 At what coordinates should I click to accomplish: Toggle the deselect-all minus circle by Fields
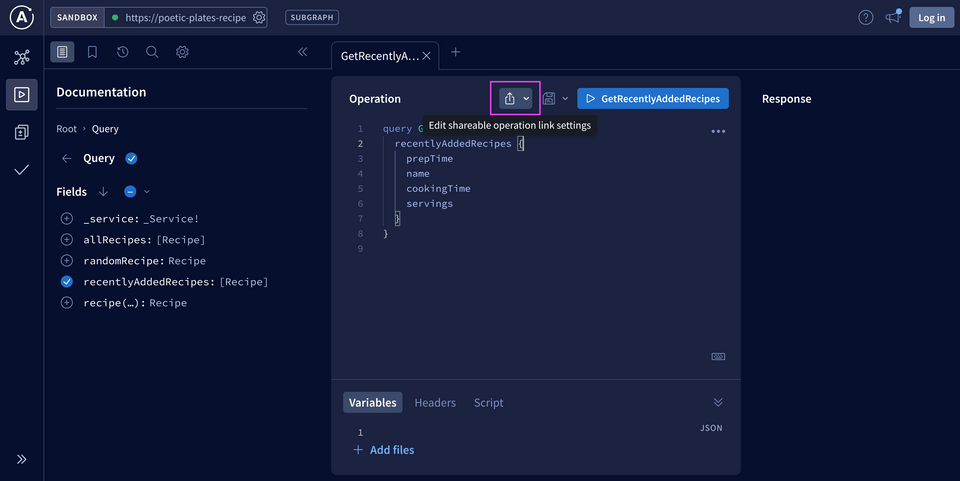130,192
